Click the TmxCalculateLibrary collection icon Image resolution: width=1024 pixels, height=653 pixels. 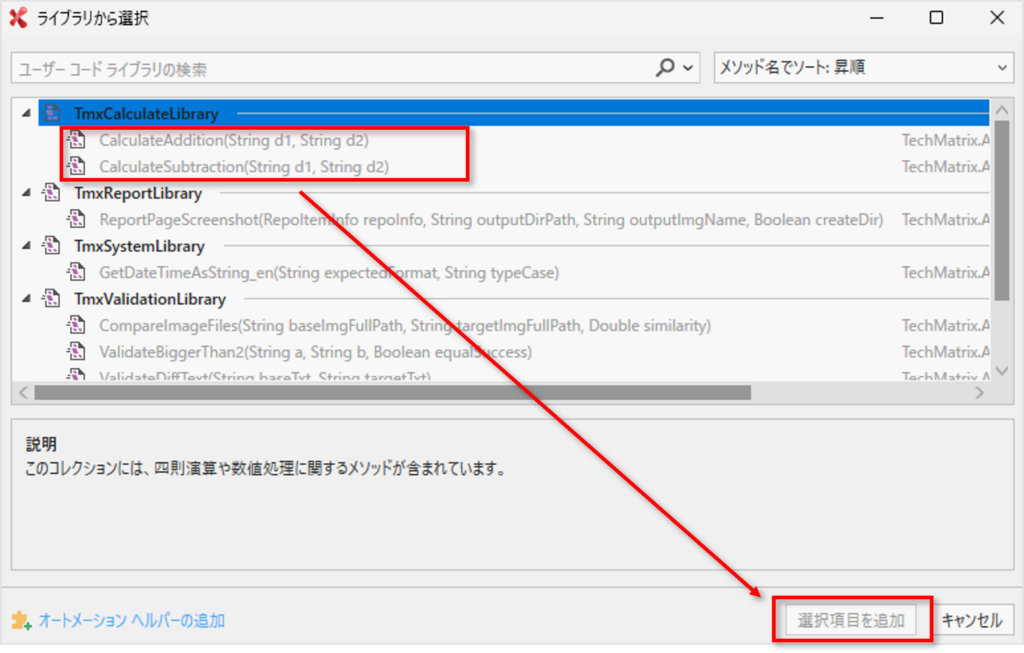tap(53, 114)
